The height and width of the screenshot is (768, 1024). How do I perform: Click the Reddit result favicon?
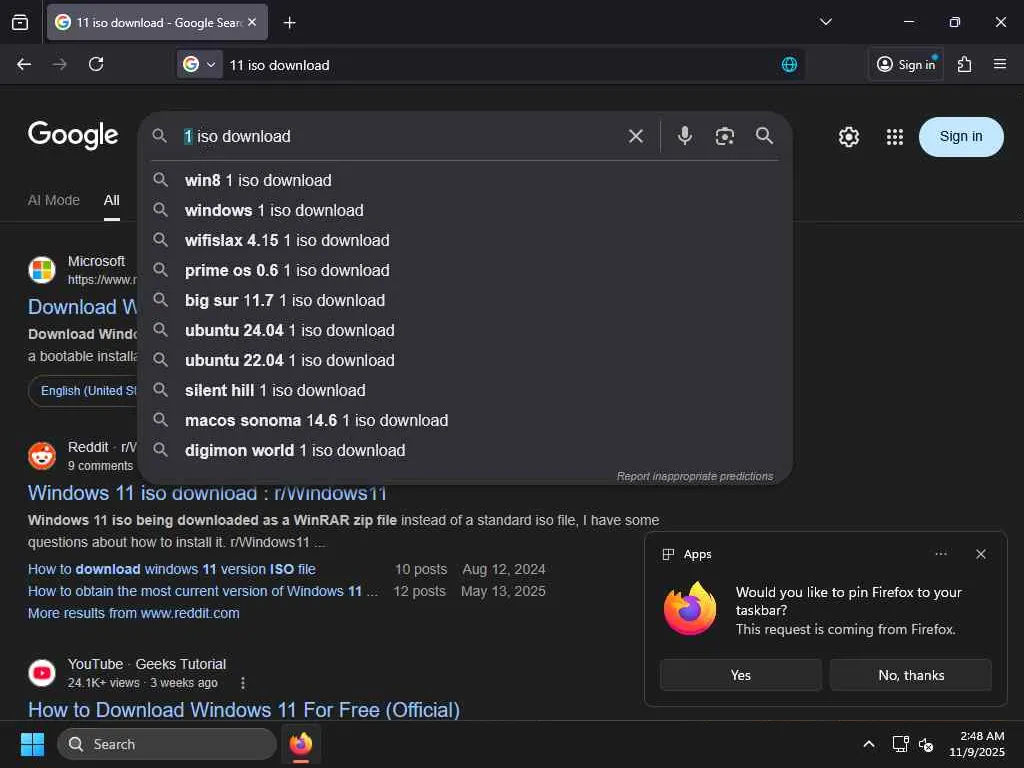42,456
